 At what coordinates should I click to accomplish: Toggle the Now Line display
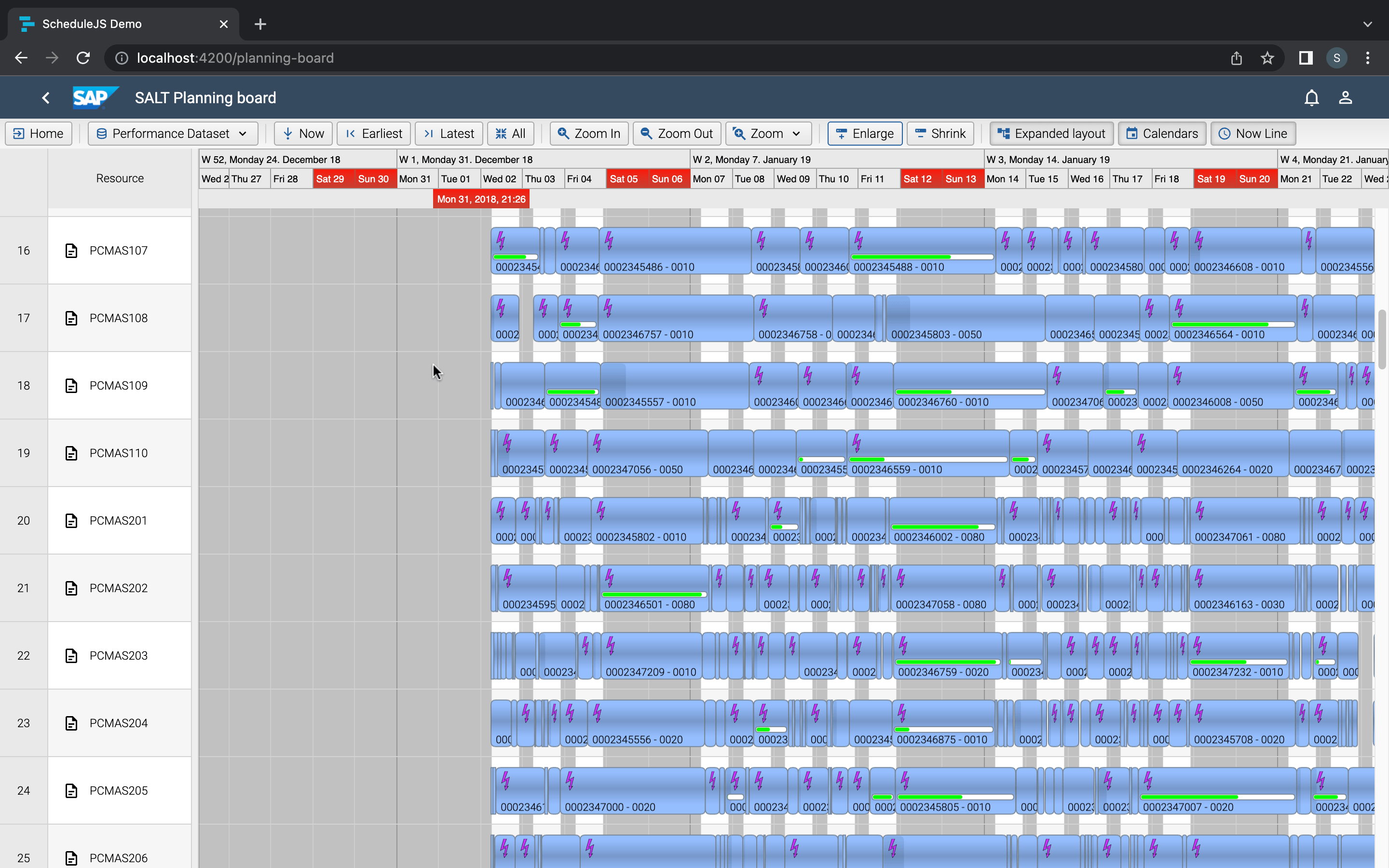pyautogui.click(x=1253, y=133)
